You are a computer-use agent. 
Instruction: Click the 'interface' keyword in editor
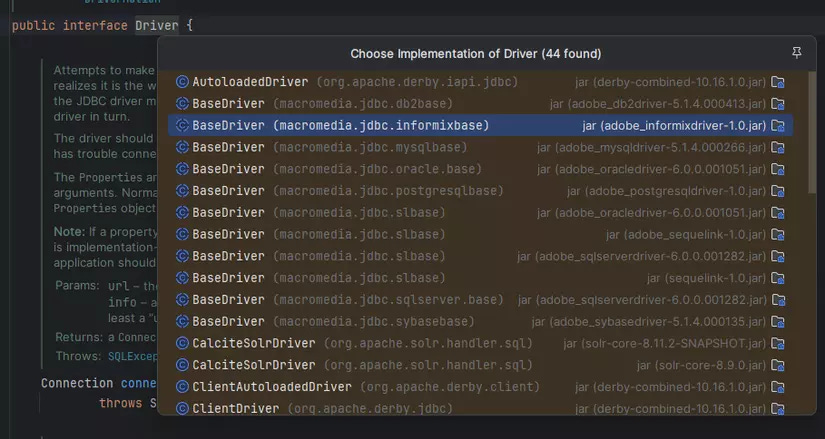(x=95, y=25)
